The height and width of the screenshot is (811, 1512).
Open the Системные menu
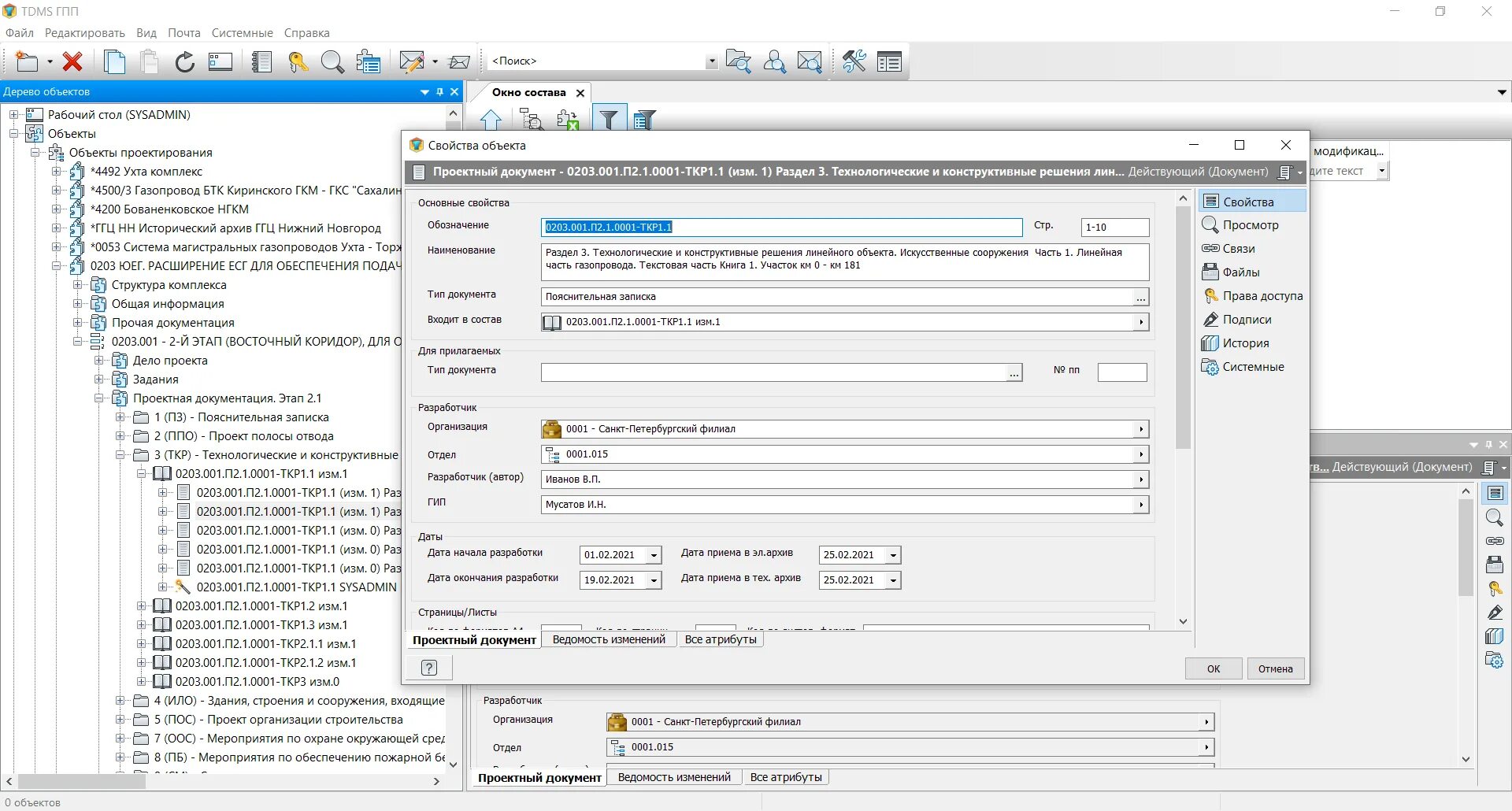point(243,33)
